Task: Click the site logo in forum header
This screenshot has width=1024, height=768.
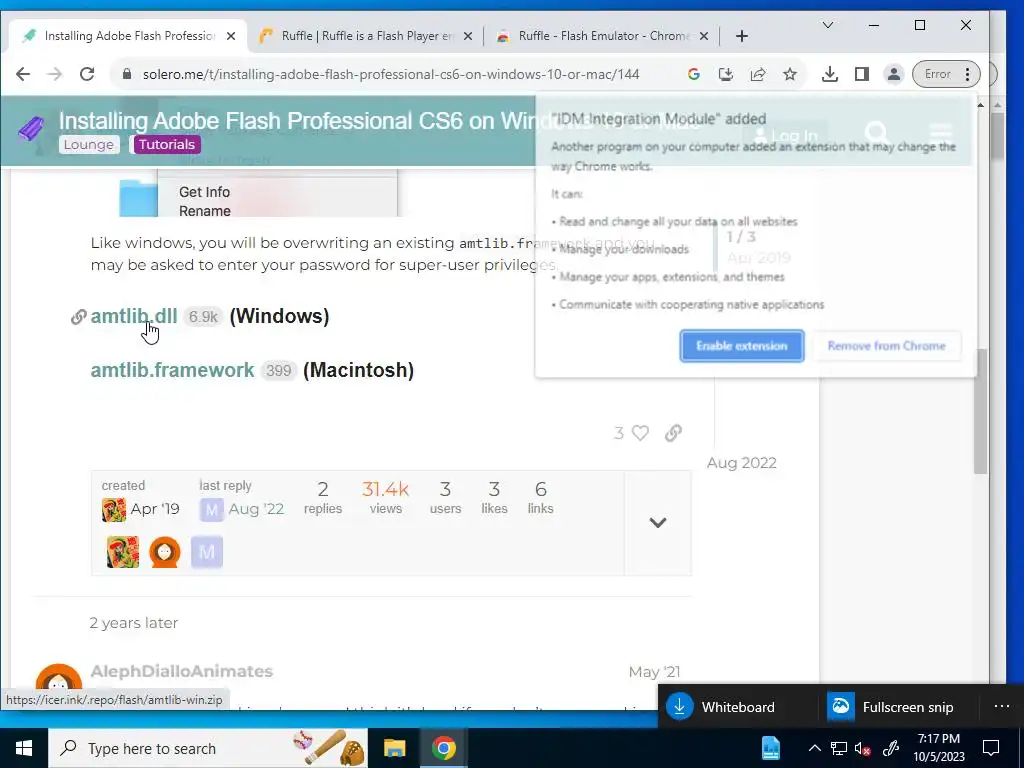Action: point(31,129)
